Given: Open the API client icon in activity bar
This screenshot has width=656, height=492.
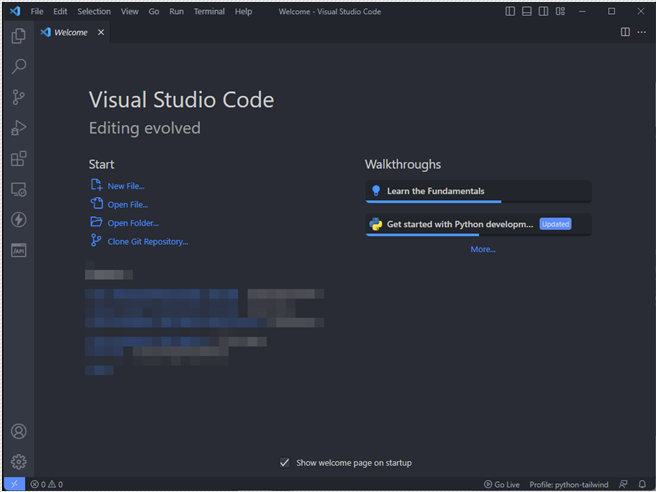Looking at the screenshot, I should click(x=18, y=250).
